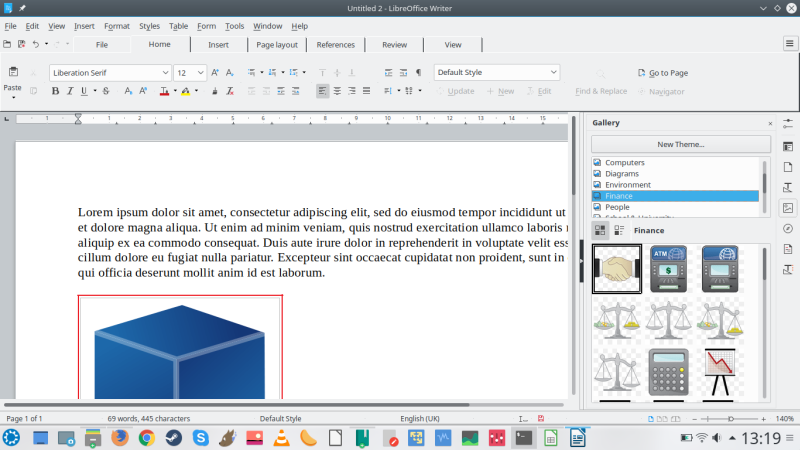Click the Undo arrow icon

pyautogui.click(x=36, y=44)
